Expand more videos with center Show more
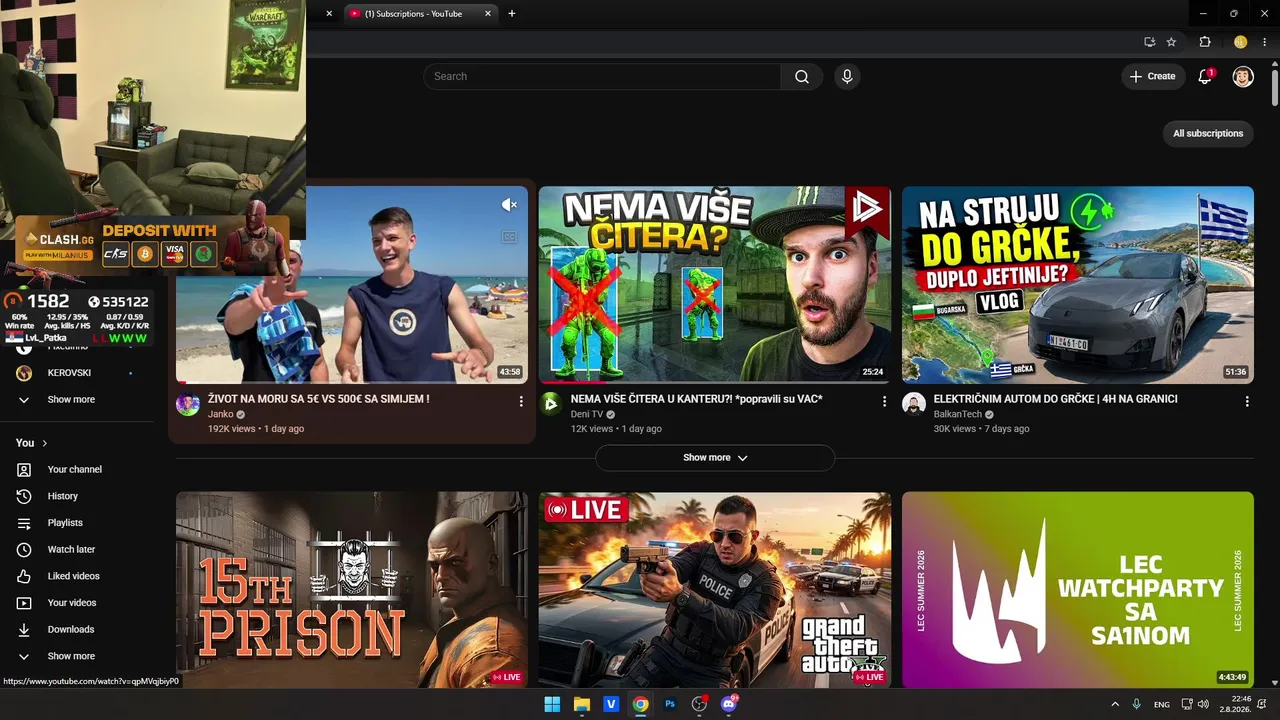The height and width of the screenshot is (720, 1280). 715,458
